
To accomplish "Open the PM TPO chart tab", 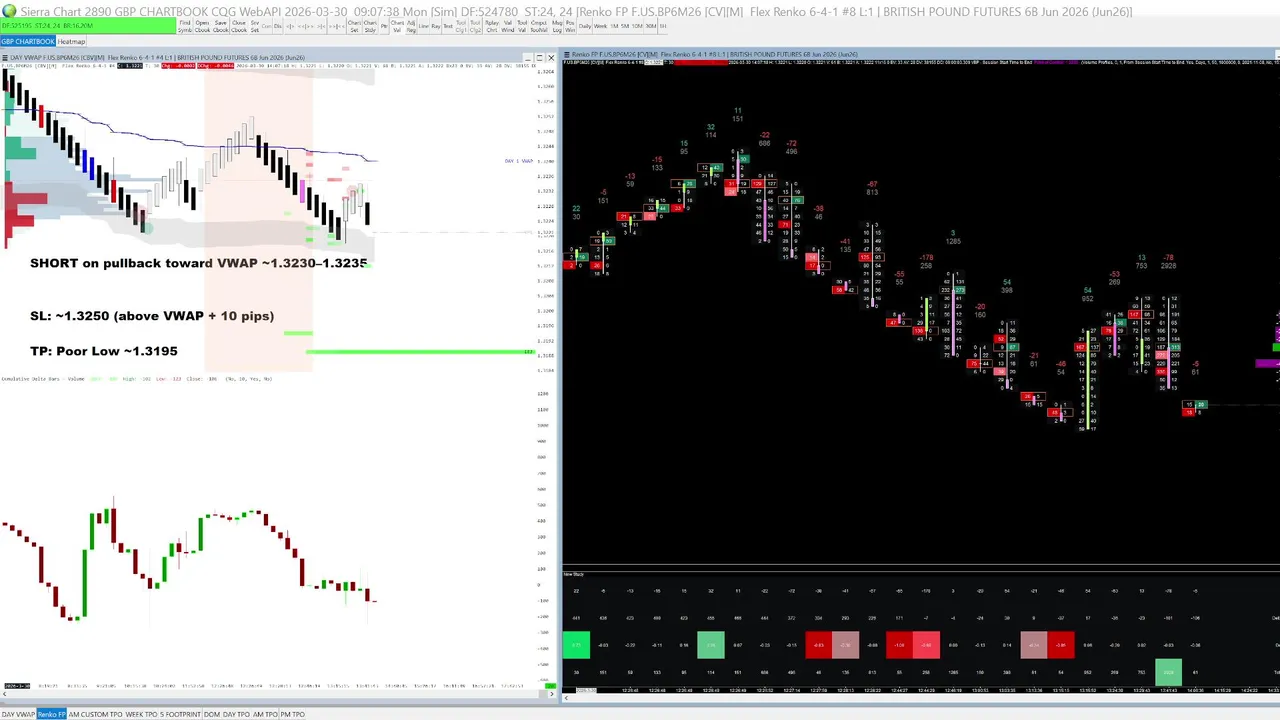I will pos(292,714).
